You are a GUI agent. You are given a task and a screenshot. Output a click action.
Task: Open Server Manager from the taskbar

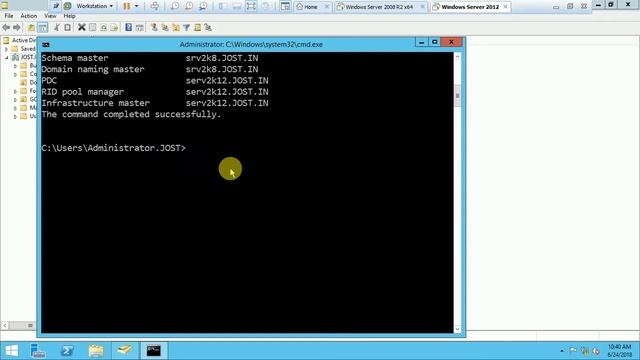coord(38,351)
